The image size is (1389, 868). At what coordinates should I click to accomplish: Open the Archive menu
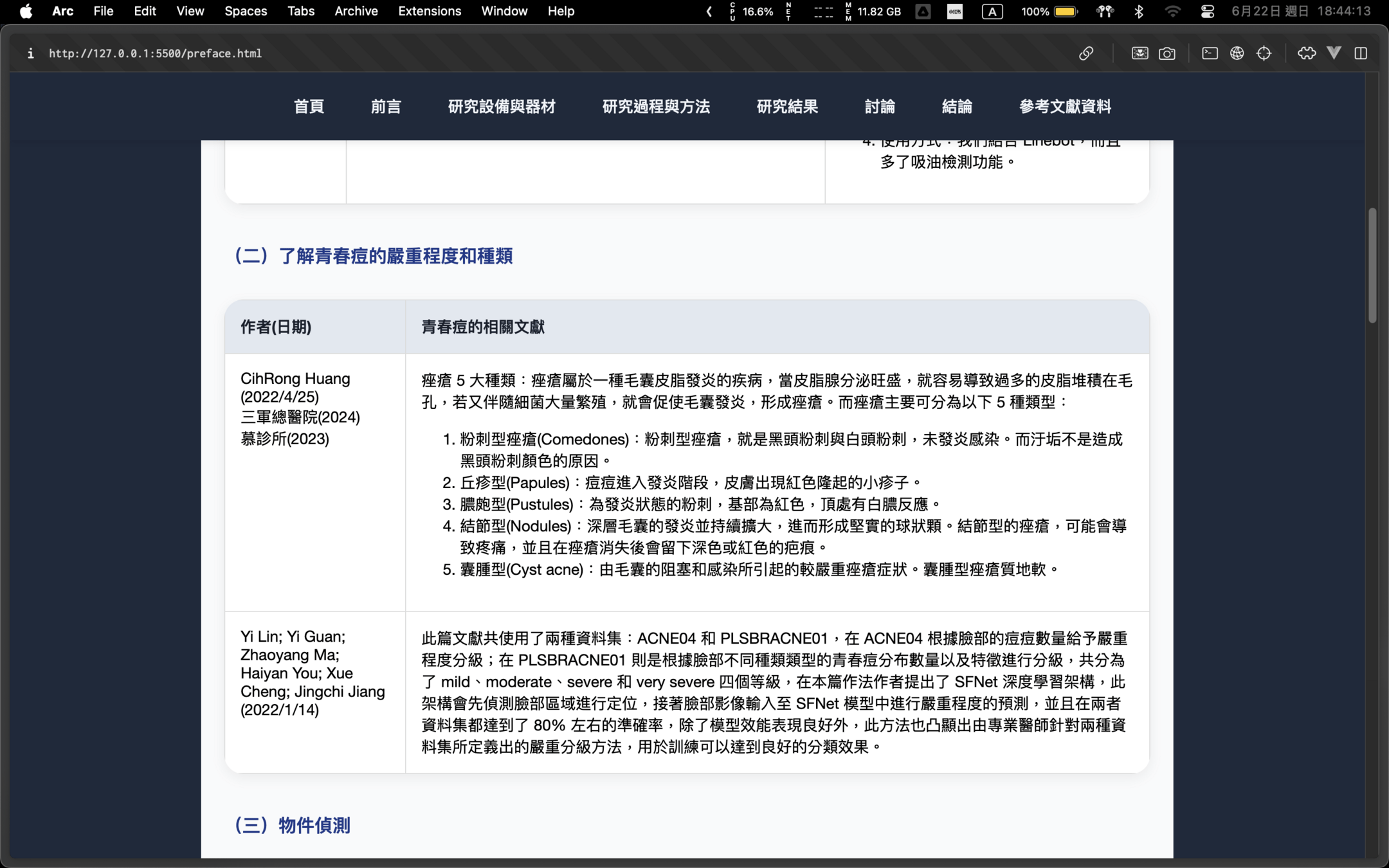point(356,12)
